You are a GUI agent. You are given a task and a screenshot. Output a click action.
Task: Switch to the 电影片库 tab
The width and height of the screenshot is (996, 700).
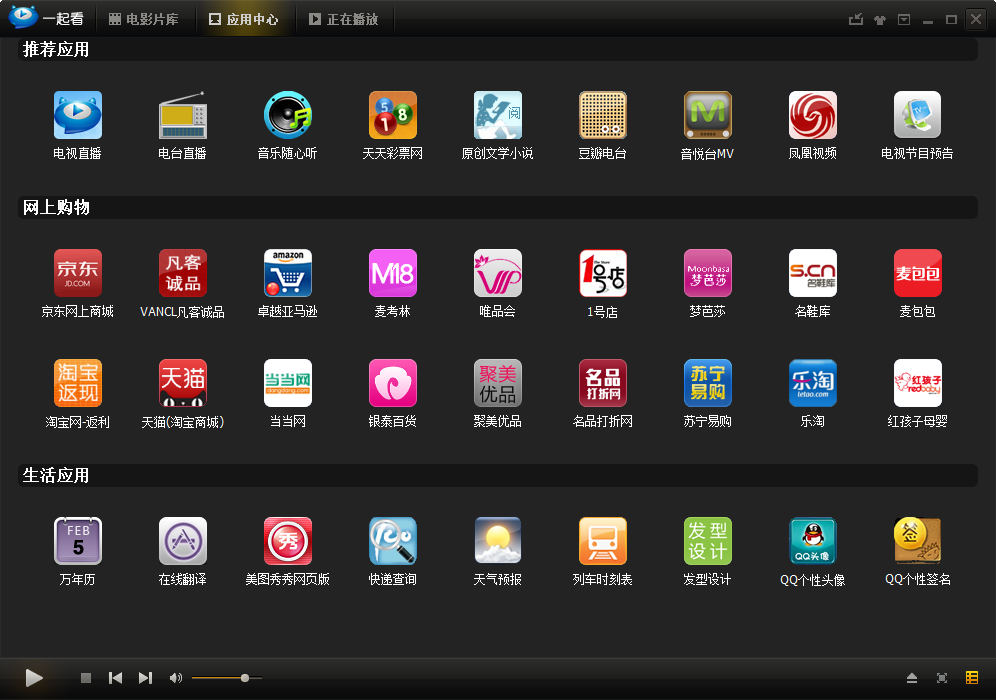point(144,19)
